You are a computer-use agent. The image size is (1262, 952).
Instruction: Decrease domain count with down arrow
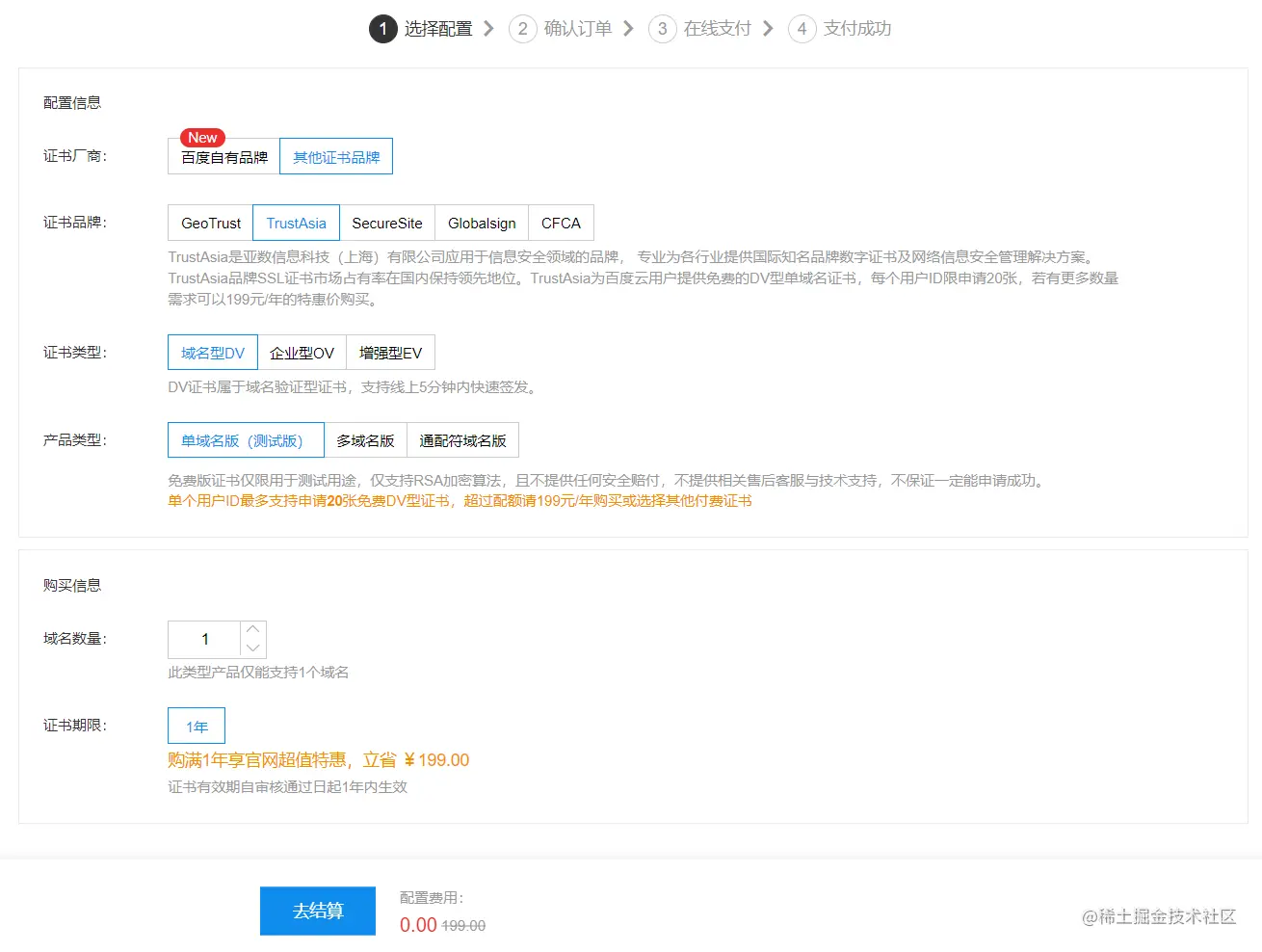pyautogui.click(x=253, y=648)
